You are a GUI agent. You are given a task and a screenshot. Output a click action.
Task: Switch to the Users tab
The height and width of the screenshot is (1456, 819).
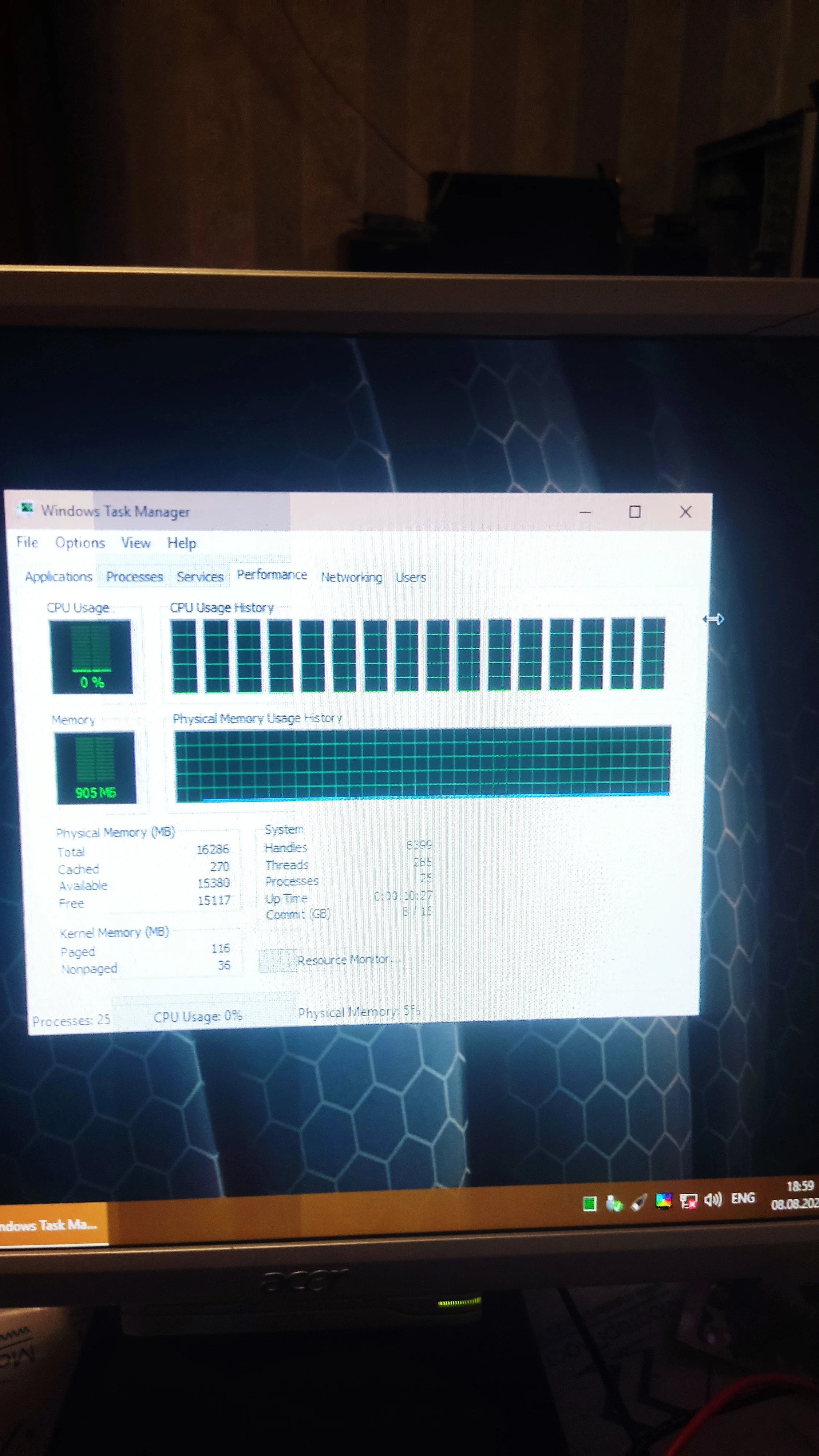click(411, 577)
